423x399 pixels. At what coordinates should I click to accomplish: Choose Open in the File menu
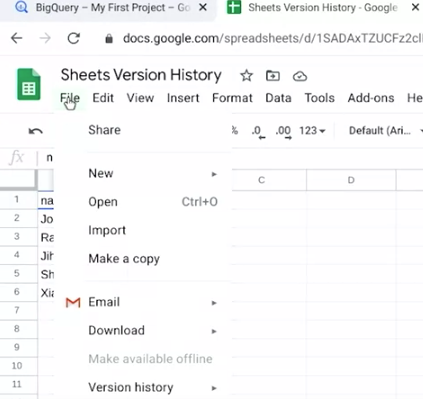pyautogui.click(x=143, y=202)
